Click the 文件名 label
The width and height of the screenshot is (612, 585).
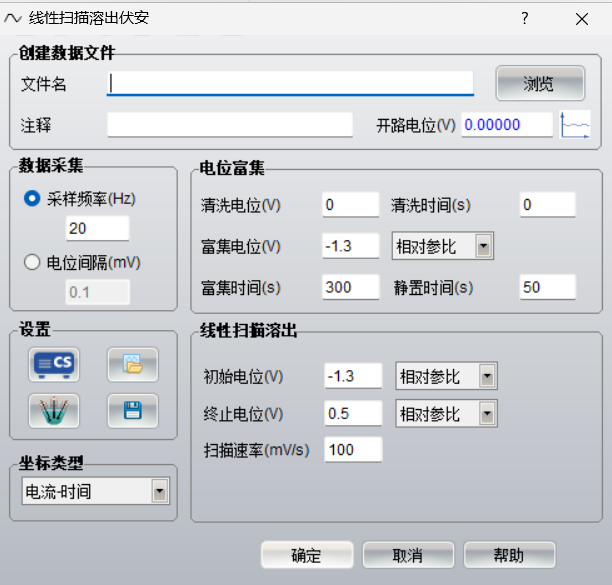tap(43, 84)
